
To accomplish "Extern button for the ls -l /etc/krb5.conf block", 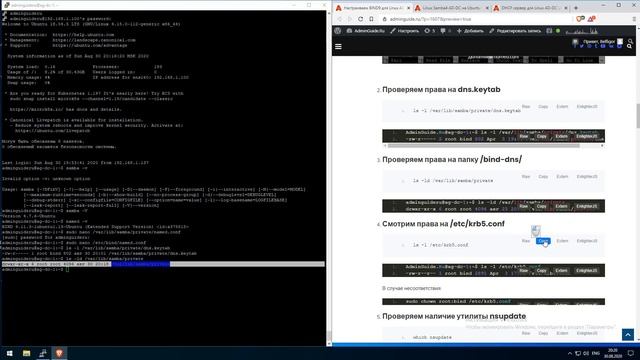I will [562, 241].
